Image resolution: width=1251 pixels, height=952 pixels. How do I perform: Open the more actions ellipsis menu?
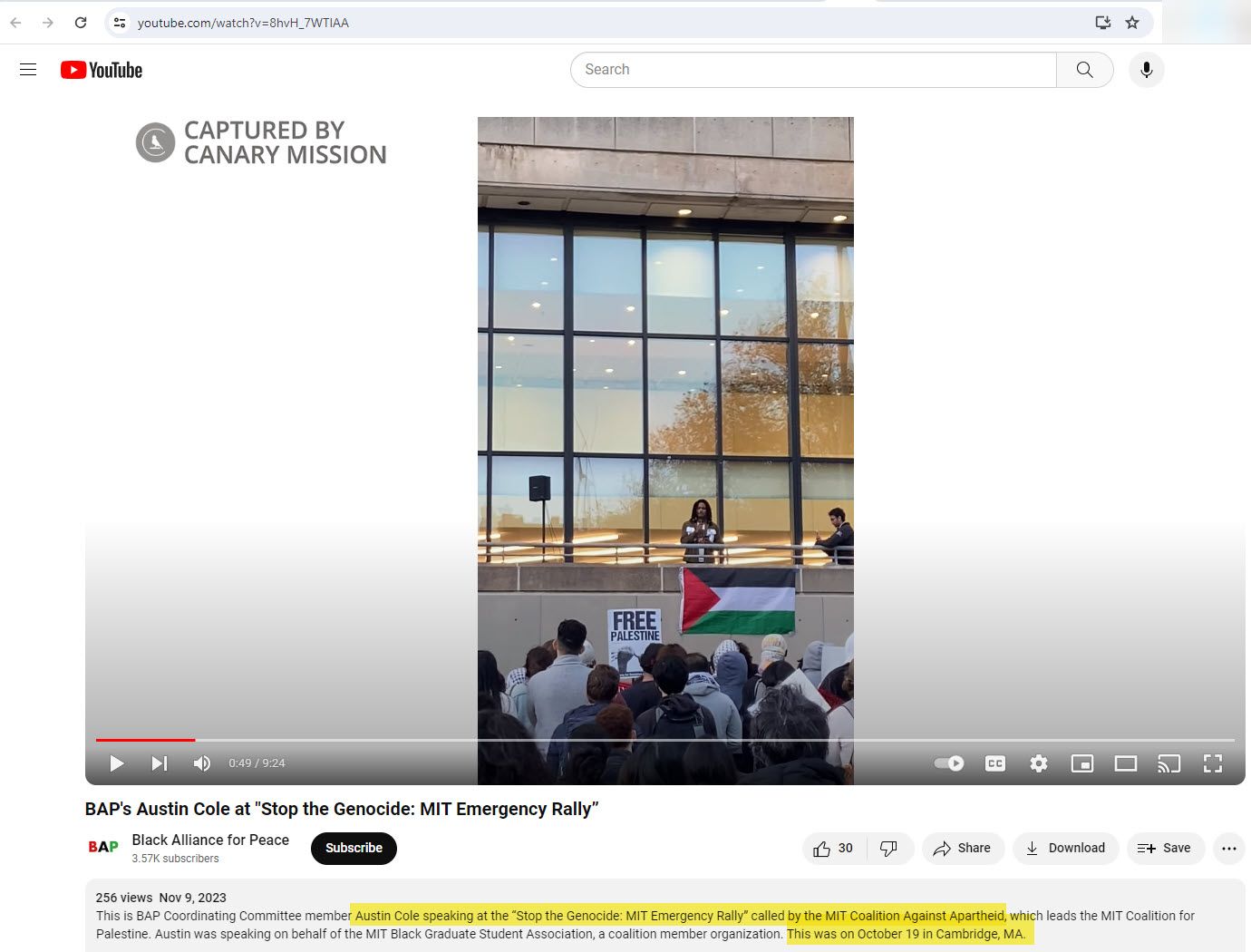tap(1228, 848)
